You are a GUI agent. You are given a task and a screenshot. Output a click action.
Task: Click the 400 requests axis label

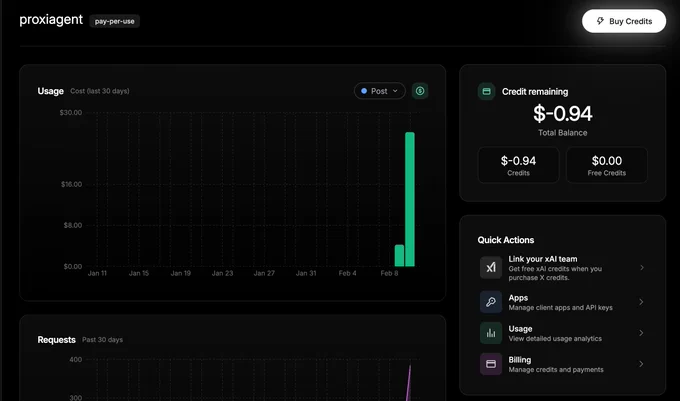coord(75,359)
